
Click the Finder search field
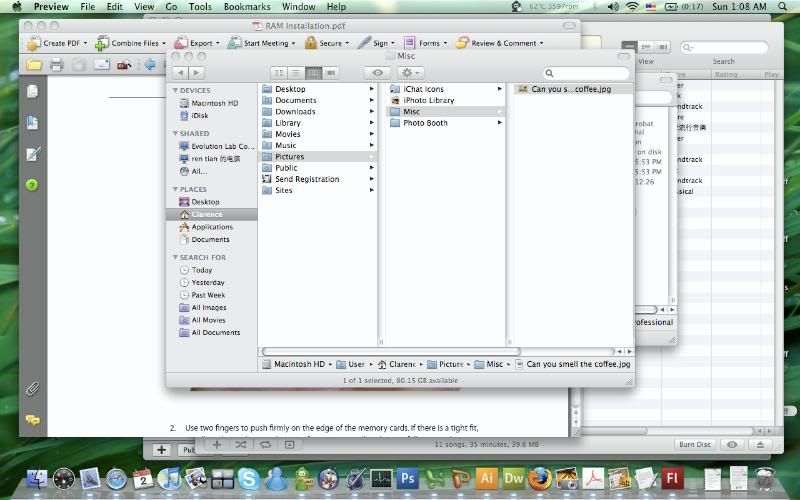pyautogui.click(x=590, y=73)
